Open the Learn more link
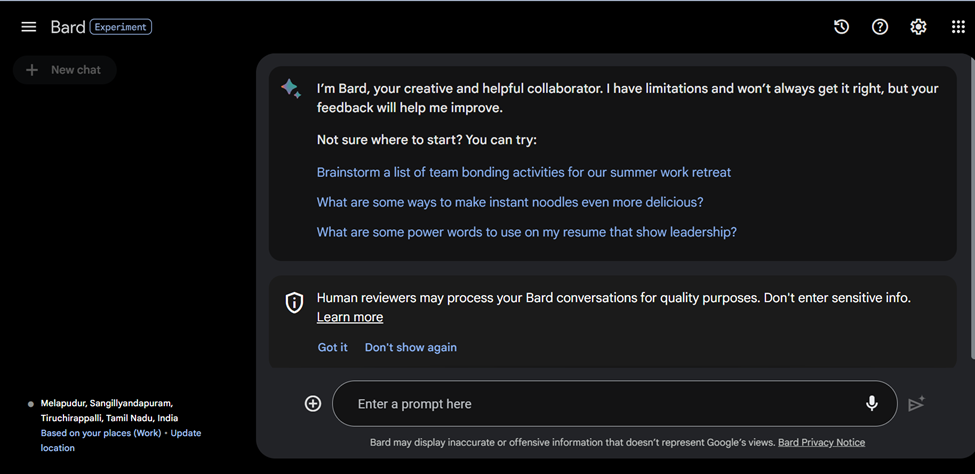 point(349,317)
